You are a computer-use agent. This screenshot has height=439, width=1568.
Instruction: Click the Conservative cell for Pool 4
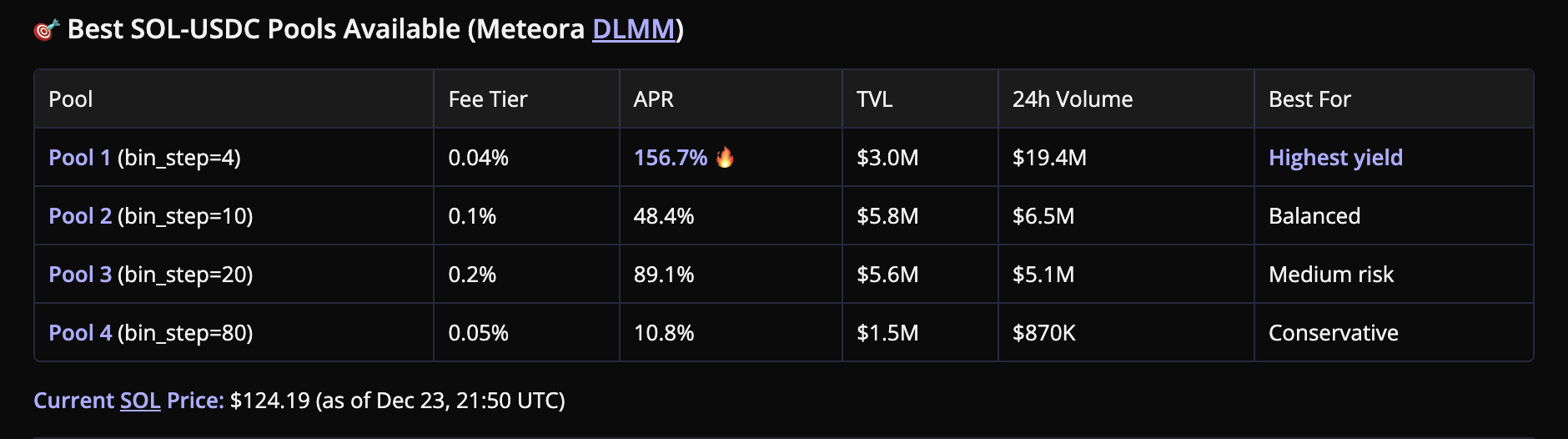(1333, 333)
